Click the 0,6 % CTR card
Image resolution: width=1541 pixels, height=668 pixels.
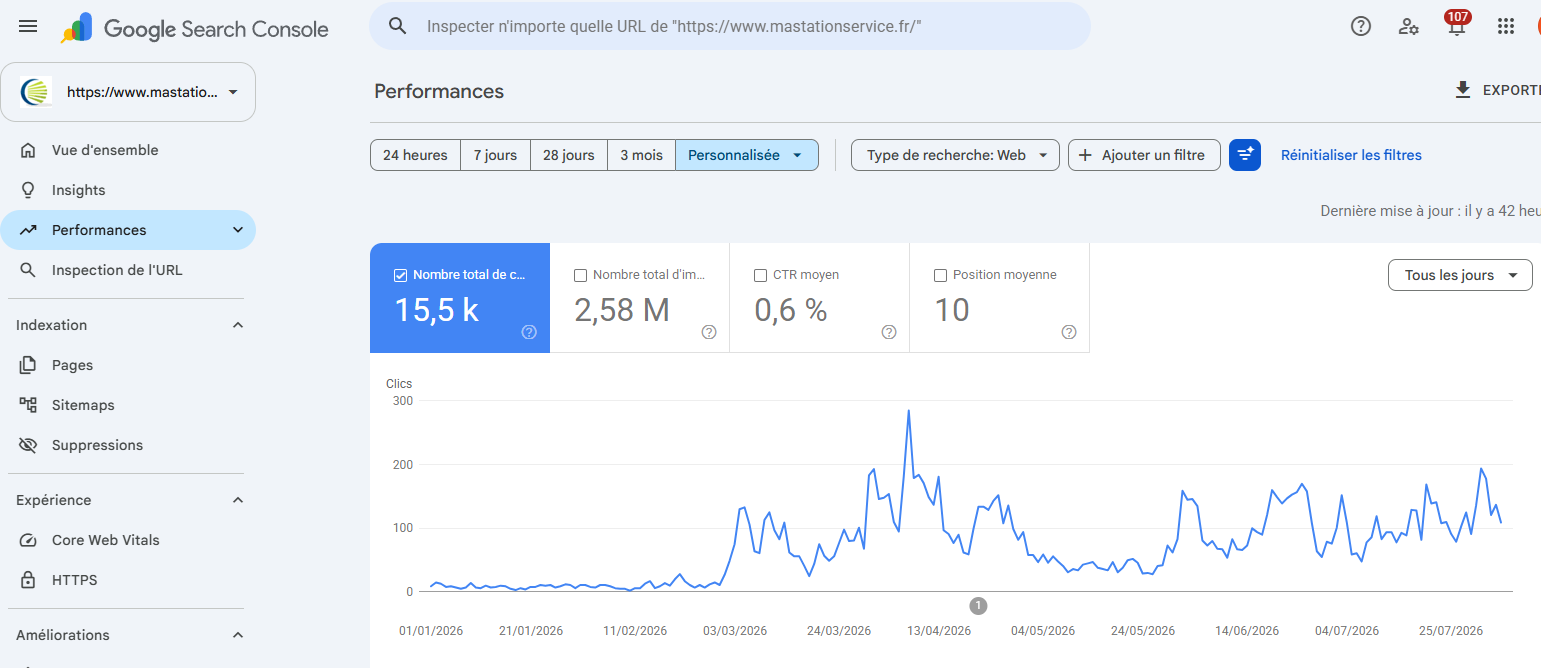(820, 298)
